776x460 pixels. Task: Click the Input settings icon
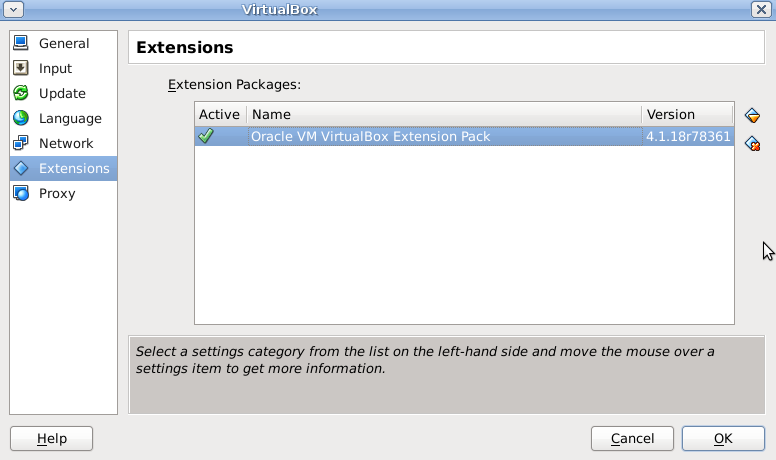point(21,68)
